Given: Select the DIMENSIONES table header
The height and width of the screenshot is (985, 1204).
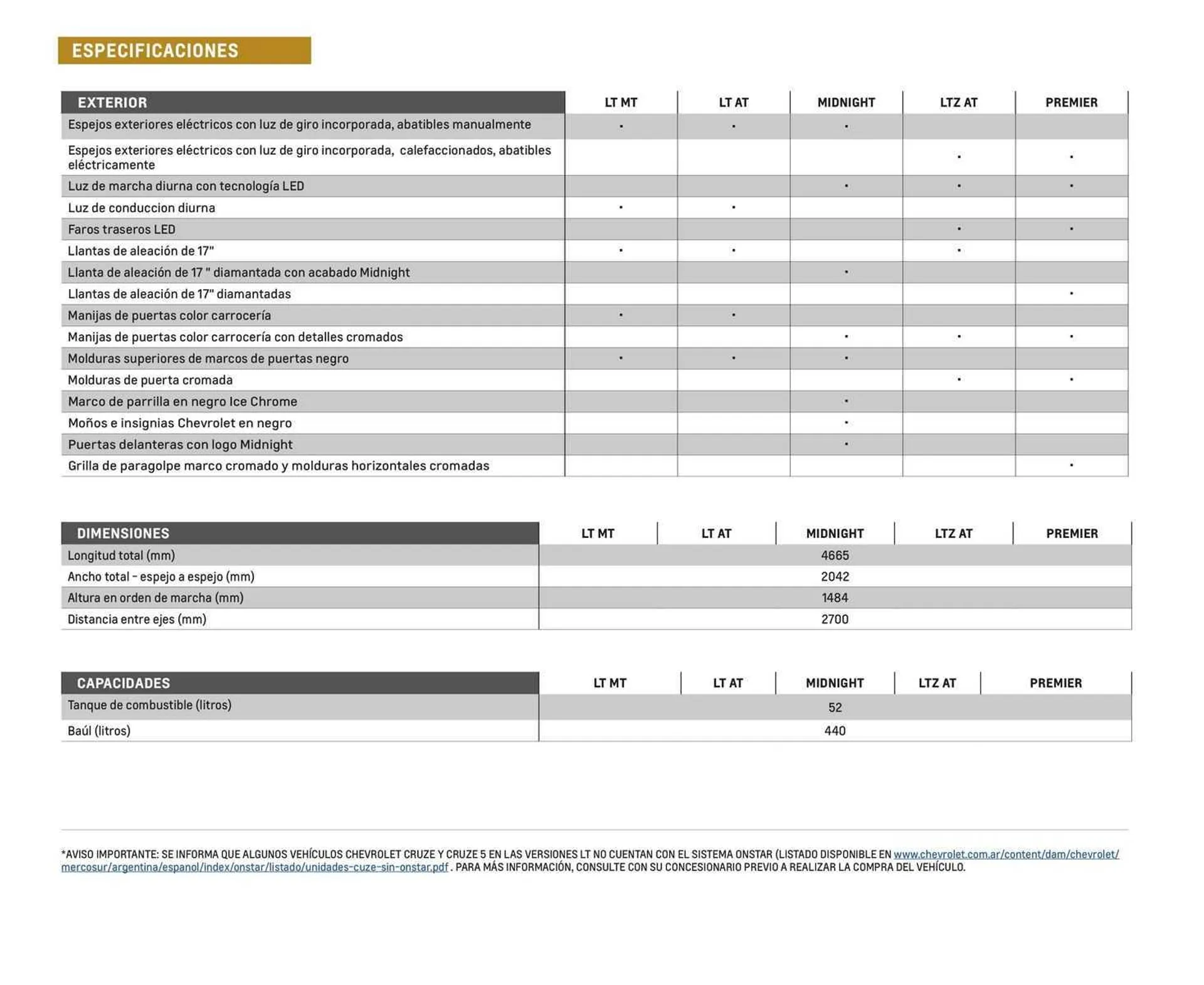Looking at the screenshot, I should tap(300, 533).
